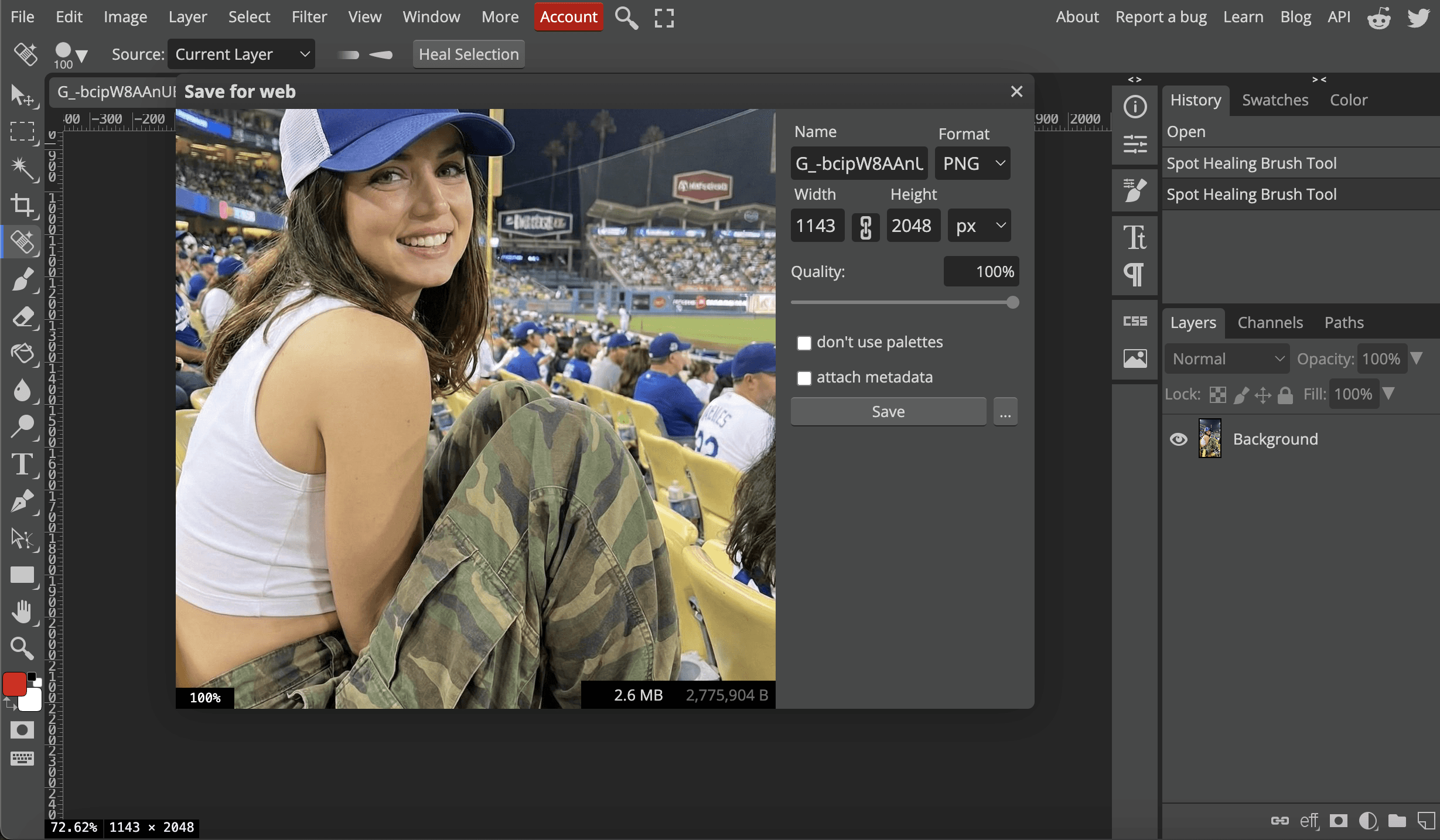Select the Eraser tool in the toolbar
The height and width of the screenshot is (840, 1440).
(22, 317)
